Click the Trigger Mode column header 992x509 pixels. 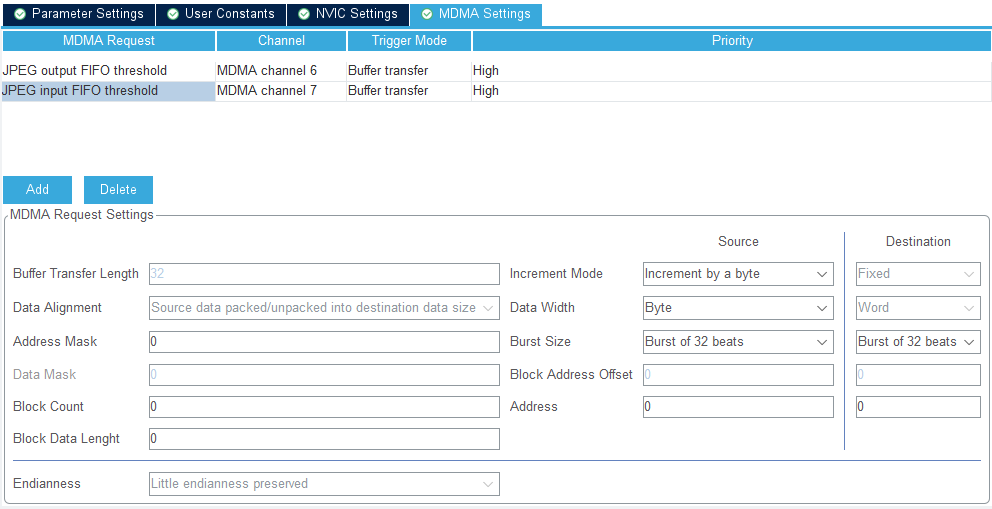coord(409,41)
